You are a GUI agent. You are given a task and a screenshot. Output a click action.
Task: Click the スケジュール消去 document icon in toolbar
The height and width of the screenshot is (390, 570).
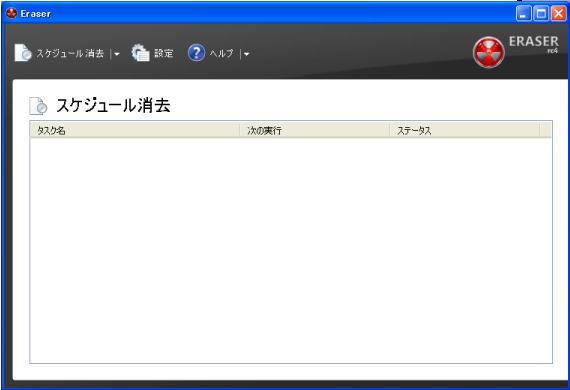click(x=23, y=53)
